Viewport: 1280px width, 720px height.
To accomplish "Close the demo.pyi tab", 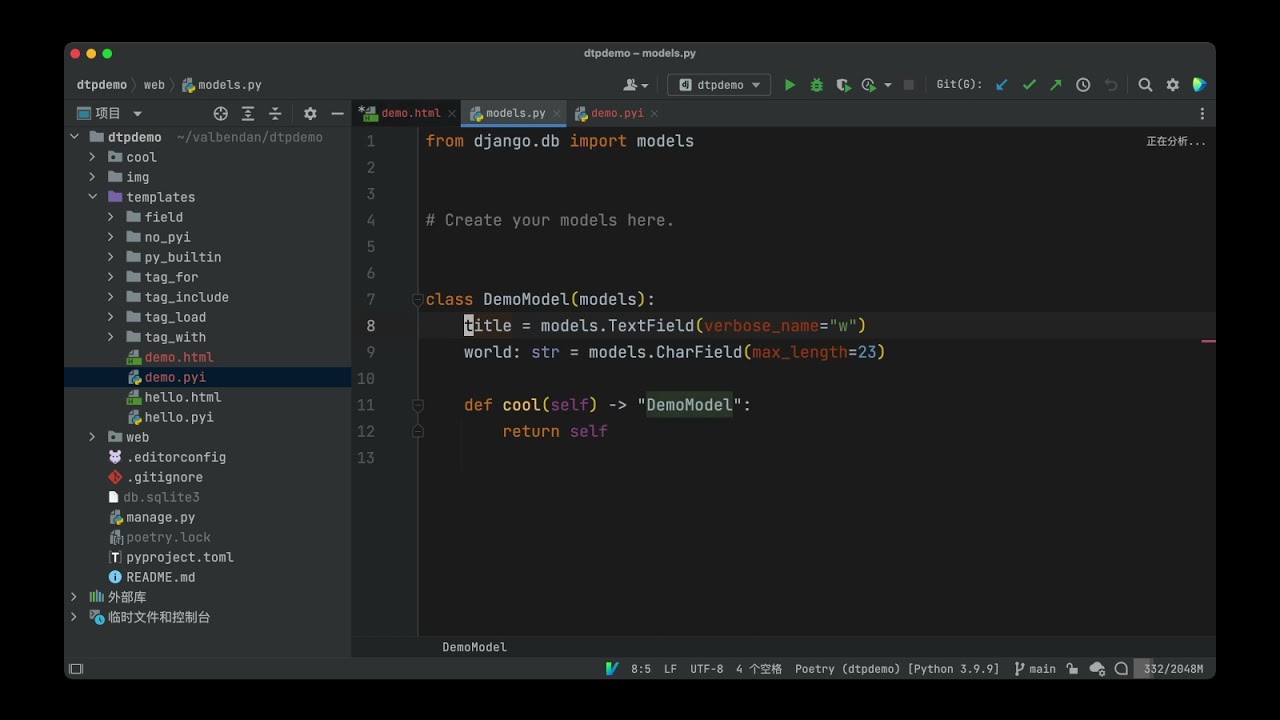I will pos(654,114).
